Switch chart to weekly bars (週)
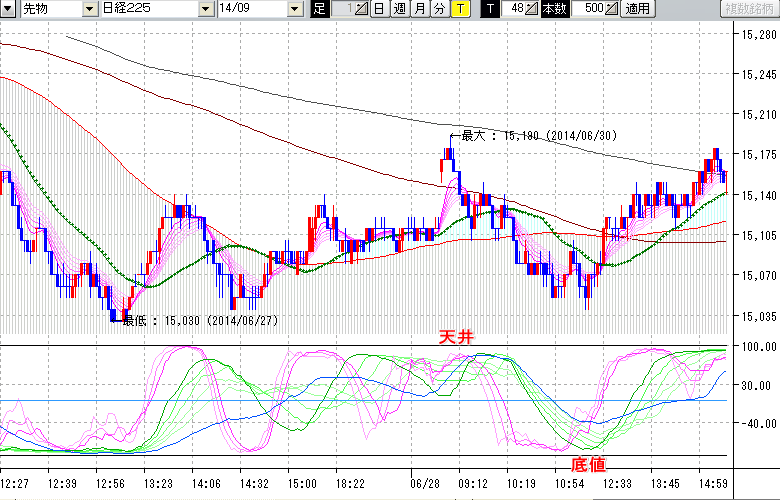 tap(399, 9)
